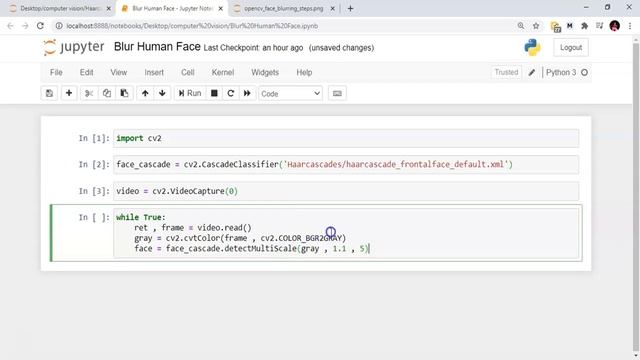
Task: Open the Widgets menu
Action: (x=265, y=72)
